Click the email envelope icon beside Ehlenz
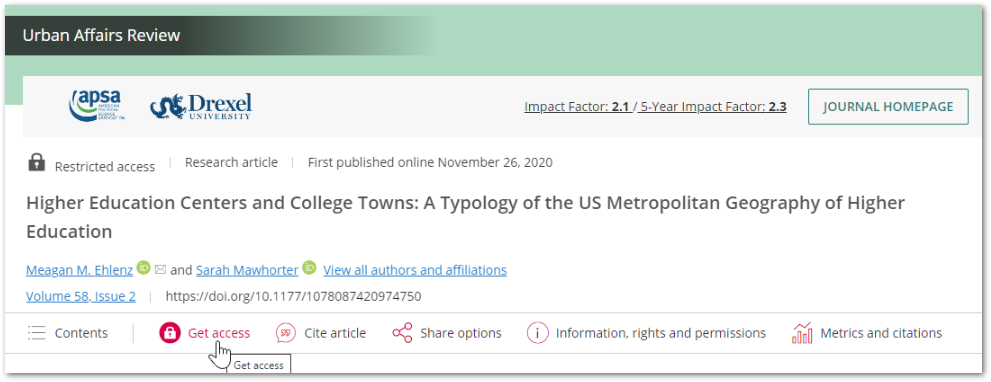991x382 pixels. pos(161,270)
